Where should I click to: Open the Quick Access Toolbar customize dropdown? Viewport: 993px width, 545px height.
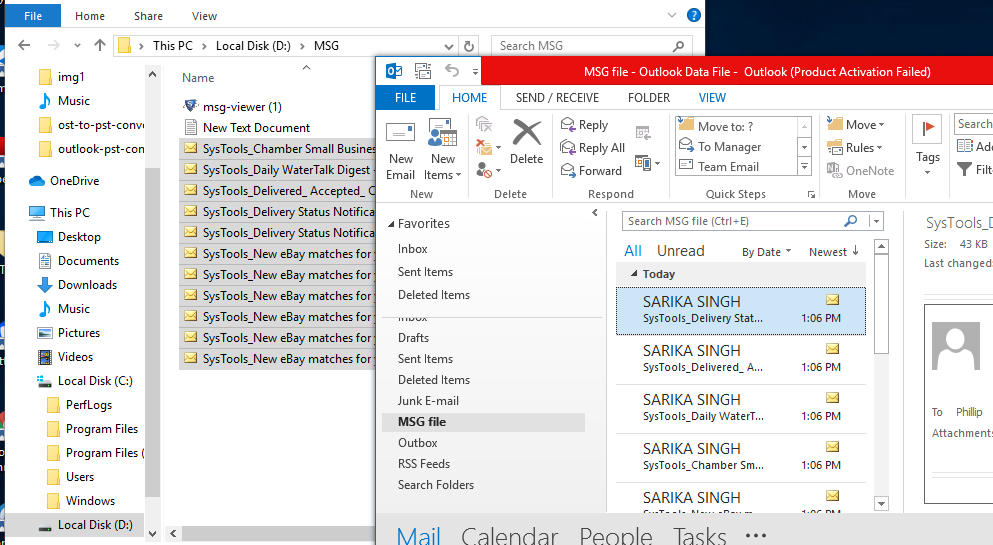click(475, 72)
